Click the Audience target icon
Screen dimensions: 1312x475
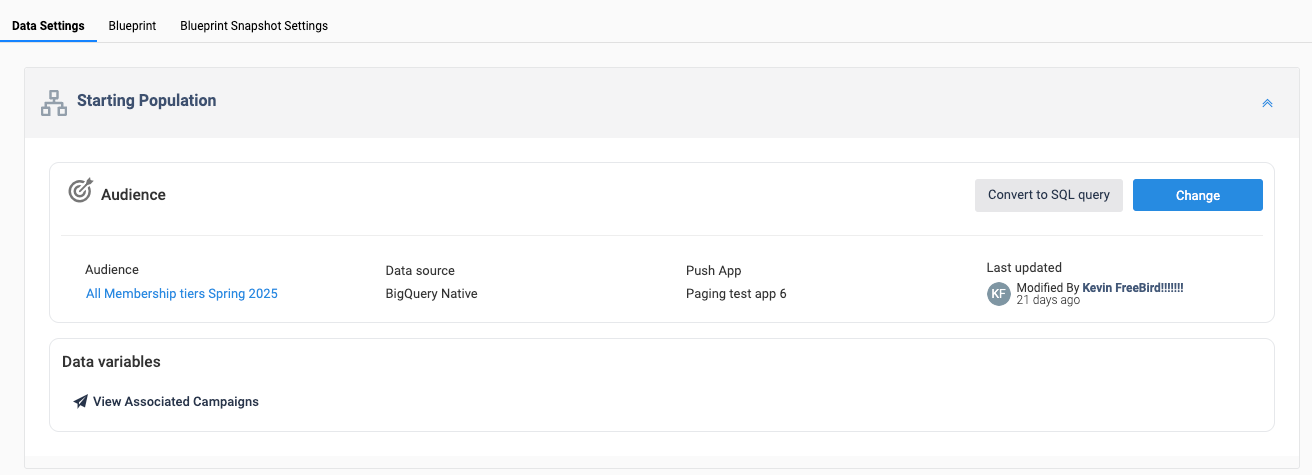(x=80, y=190)
